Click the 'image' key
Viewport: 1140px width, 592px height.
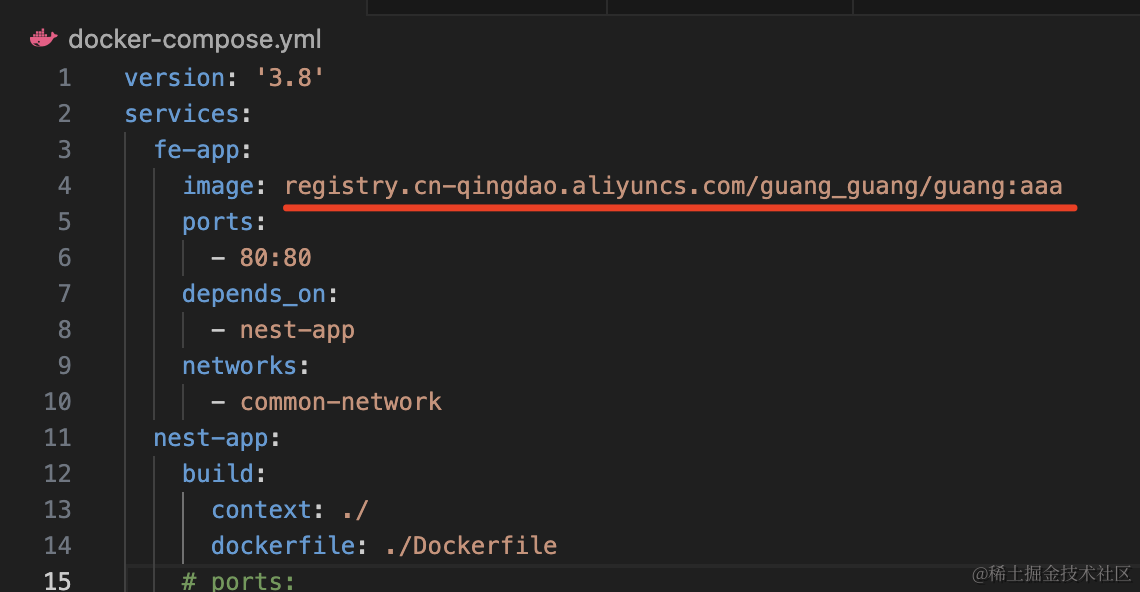pos(218,186)
